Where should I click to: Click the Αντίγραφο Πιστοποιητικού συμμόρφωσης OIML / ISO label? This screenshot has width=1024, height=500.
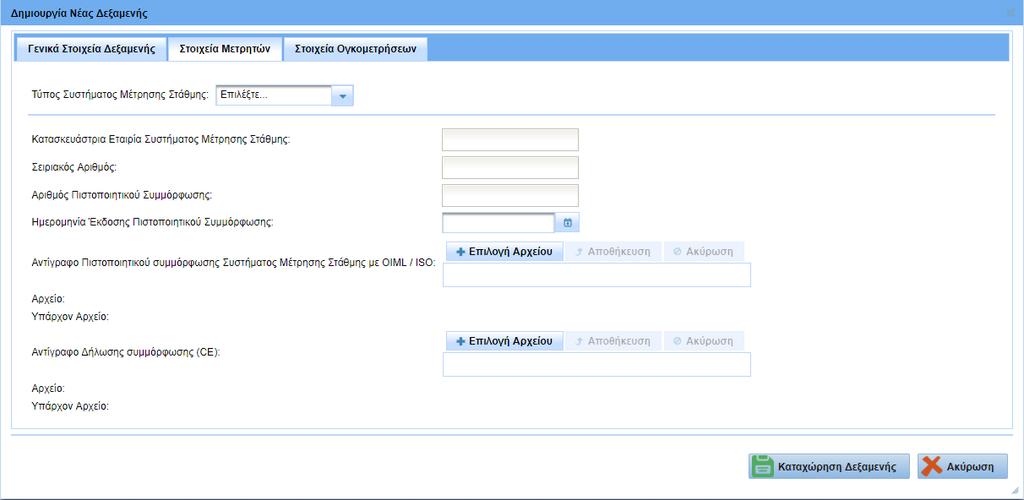click(234, 262)
